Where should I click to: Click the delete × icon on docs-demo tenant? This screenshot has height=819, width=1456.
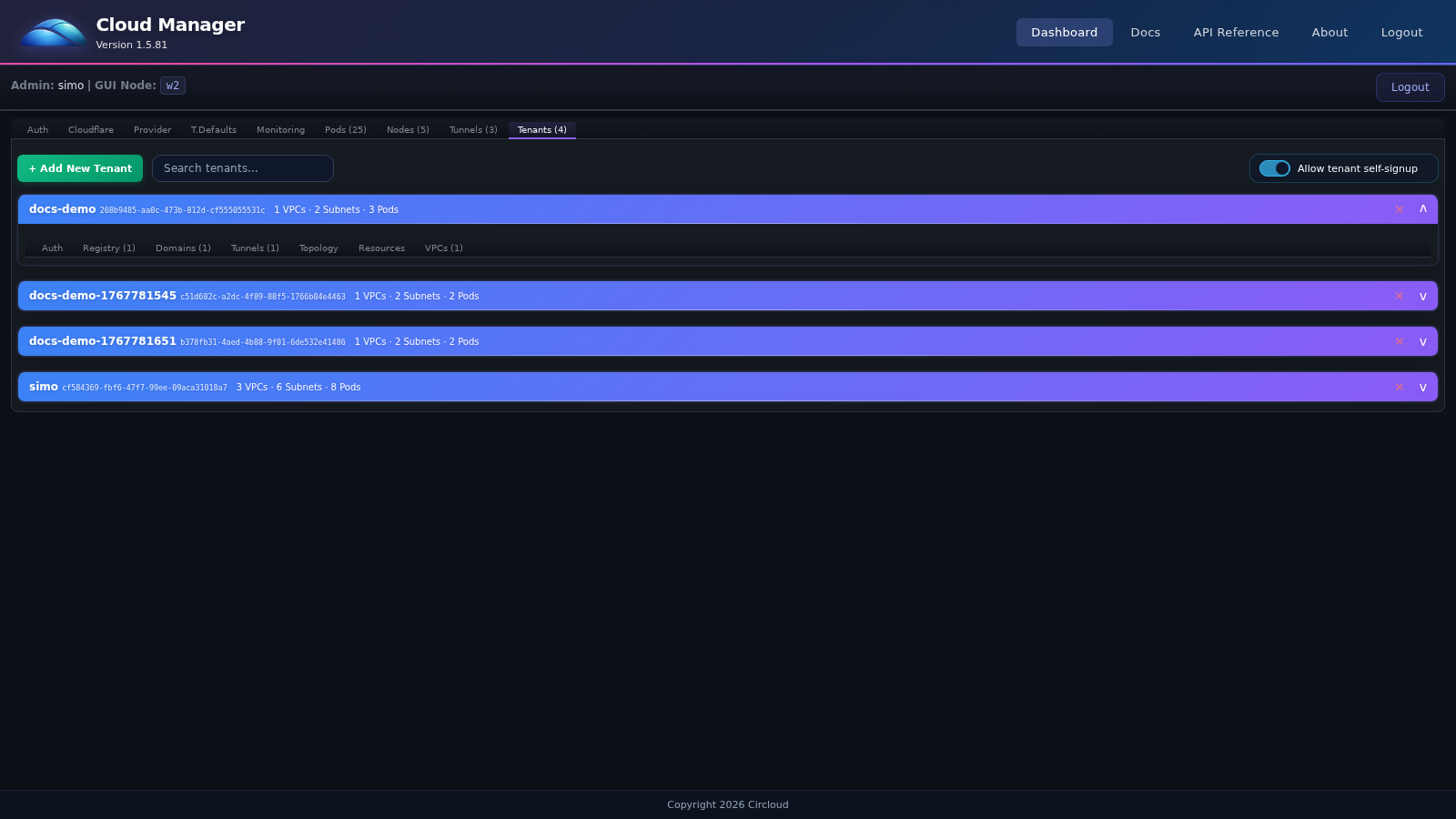coord(1400,208)
